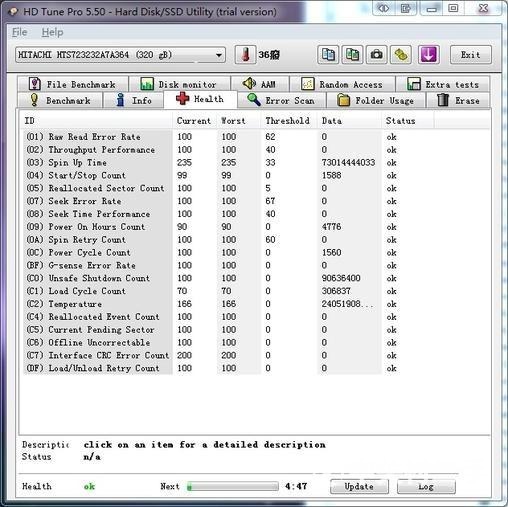This screenshot has height=507, width=508.
Task: Select the Health tab
Action: point(200,99)
